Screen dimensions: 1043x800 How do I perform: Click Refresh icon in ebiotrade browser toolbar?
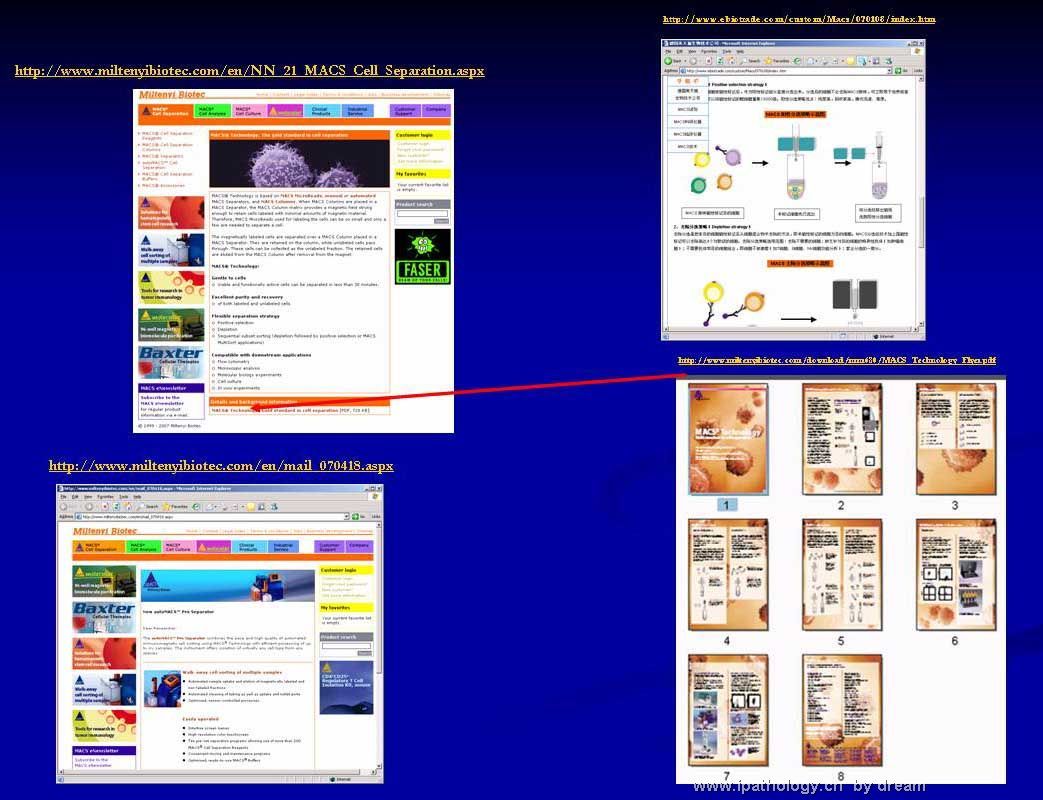coord(720,61)
